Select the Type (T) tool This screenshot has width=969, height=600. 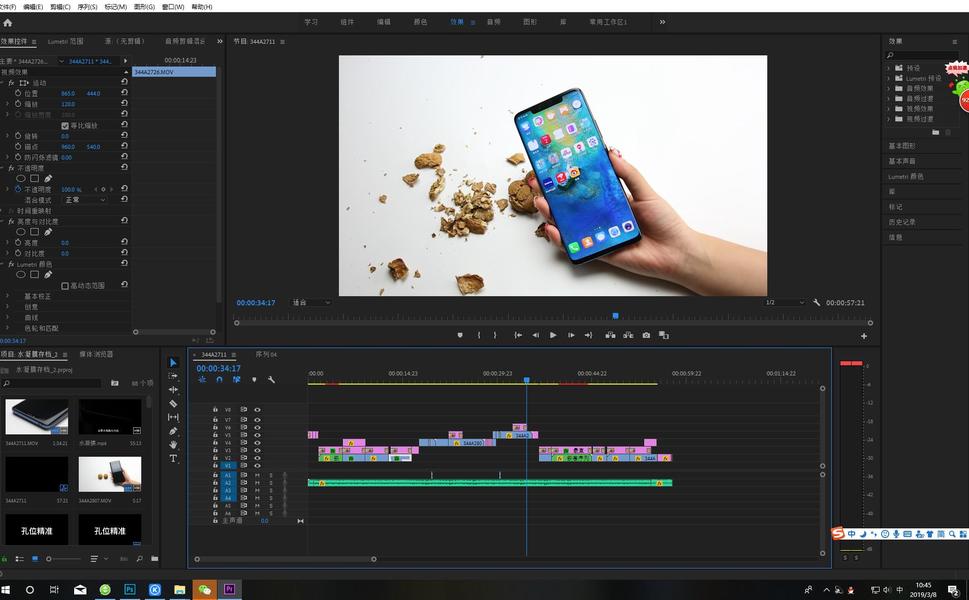pos(173,458)
